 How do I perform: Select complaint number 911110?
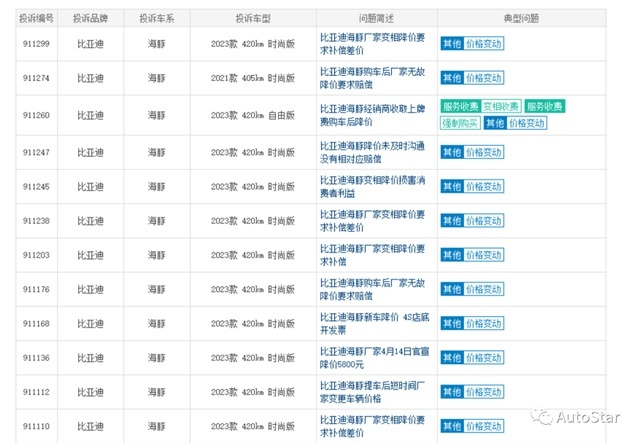tap(36, 426)
